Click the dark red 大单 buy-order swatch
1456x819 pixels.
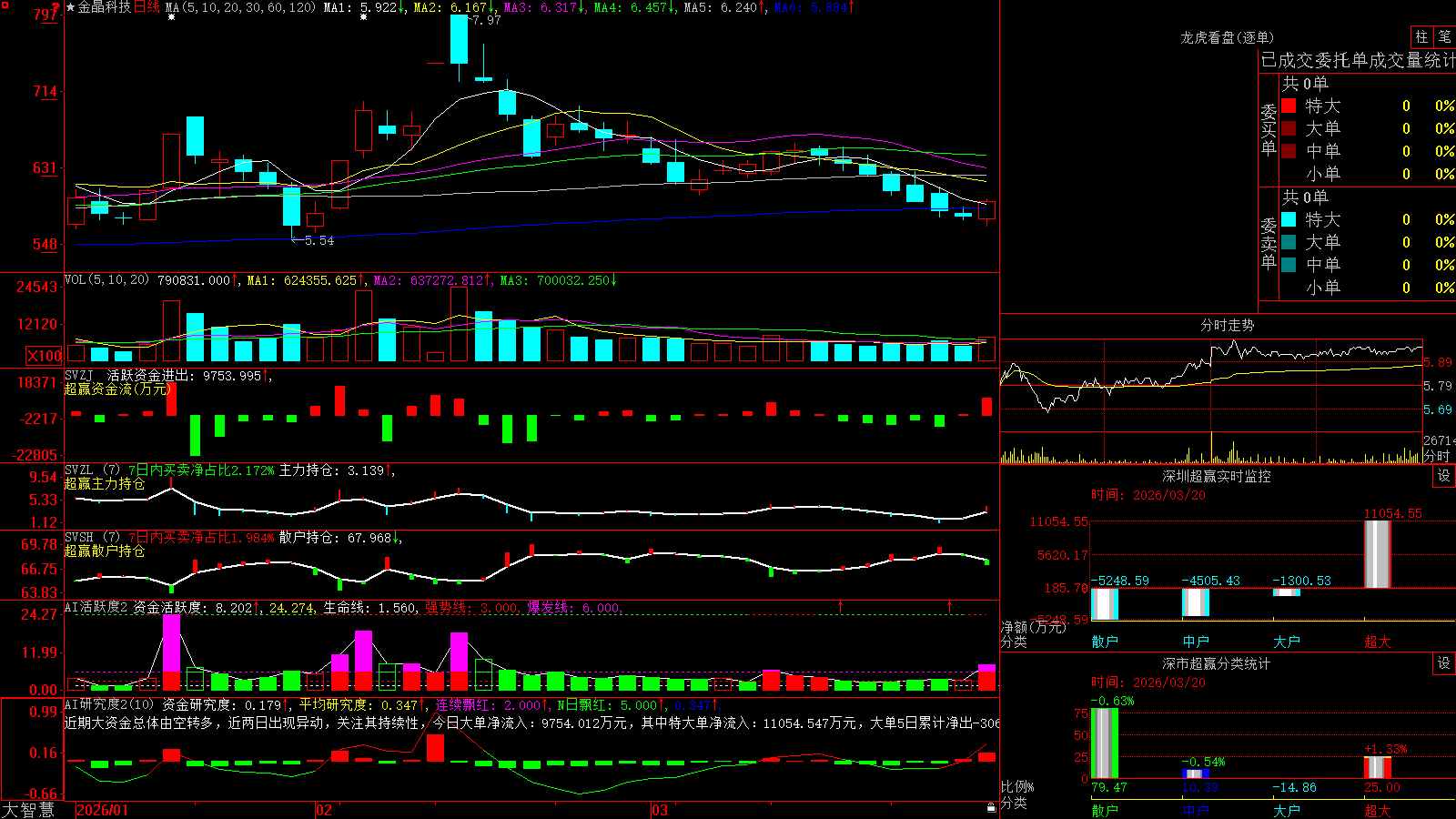[x=1289, y=128]
